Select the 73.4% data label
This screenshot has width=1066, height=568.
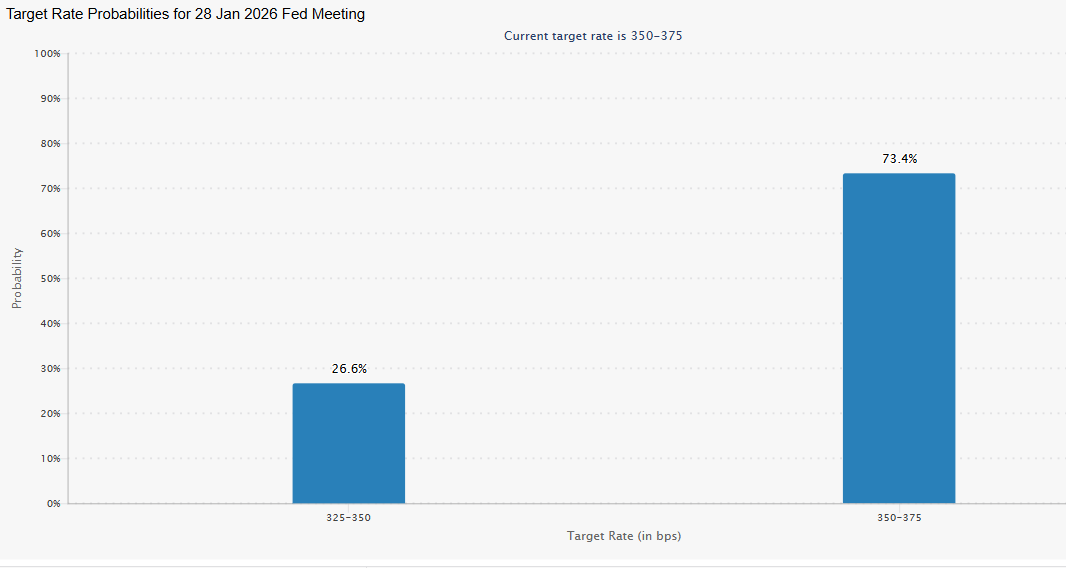pyautogui.click(x=899, y=159)
